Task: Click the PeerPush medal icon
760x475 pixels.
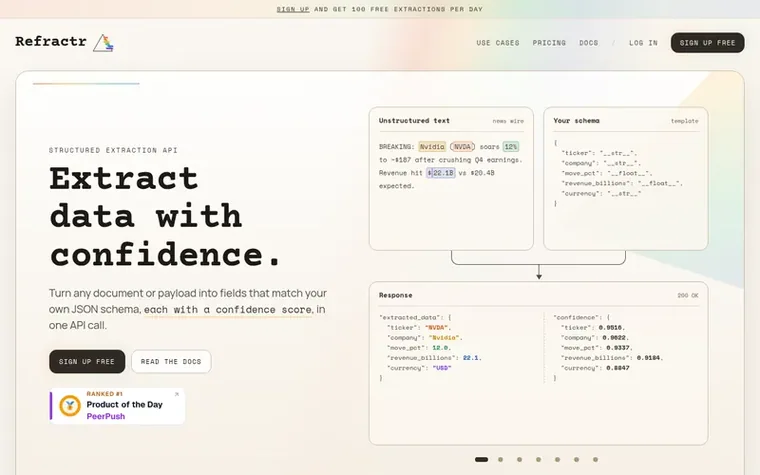Action: point(70,406)
